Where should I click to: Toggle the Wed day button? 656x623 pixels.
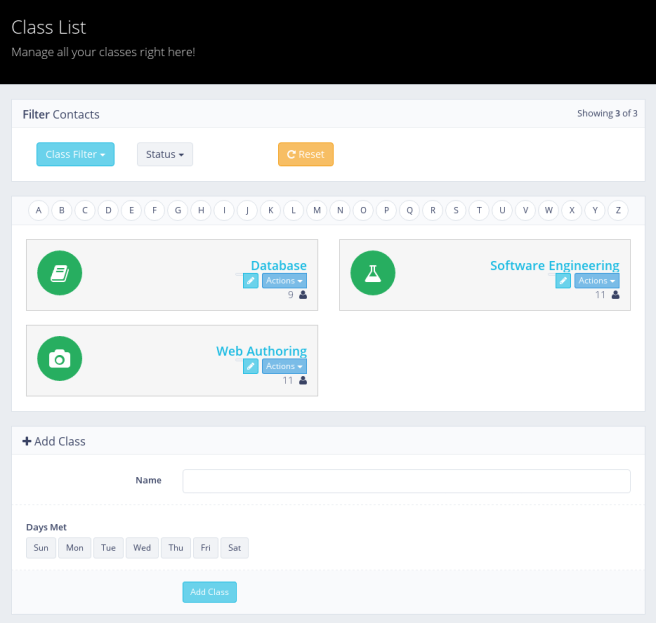142,548
